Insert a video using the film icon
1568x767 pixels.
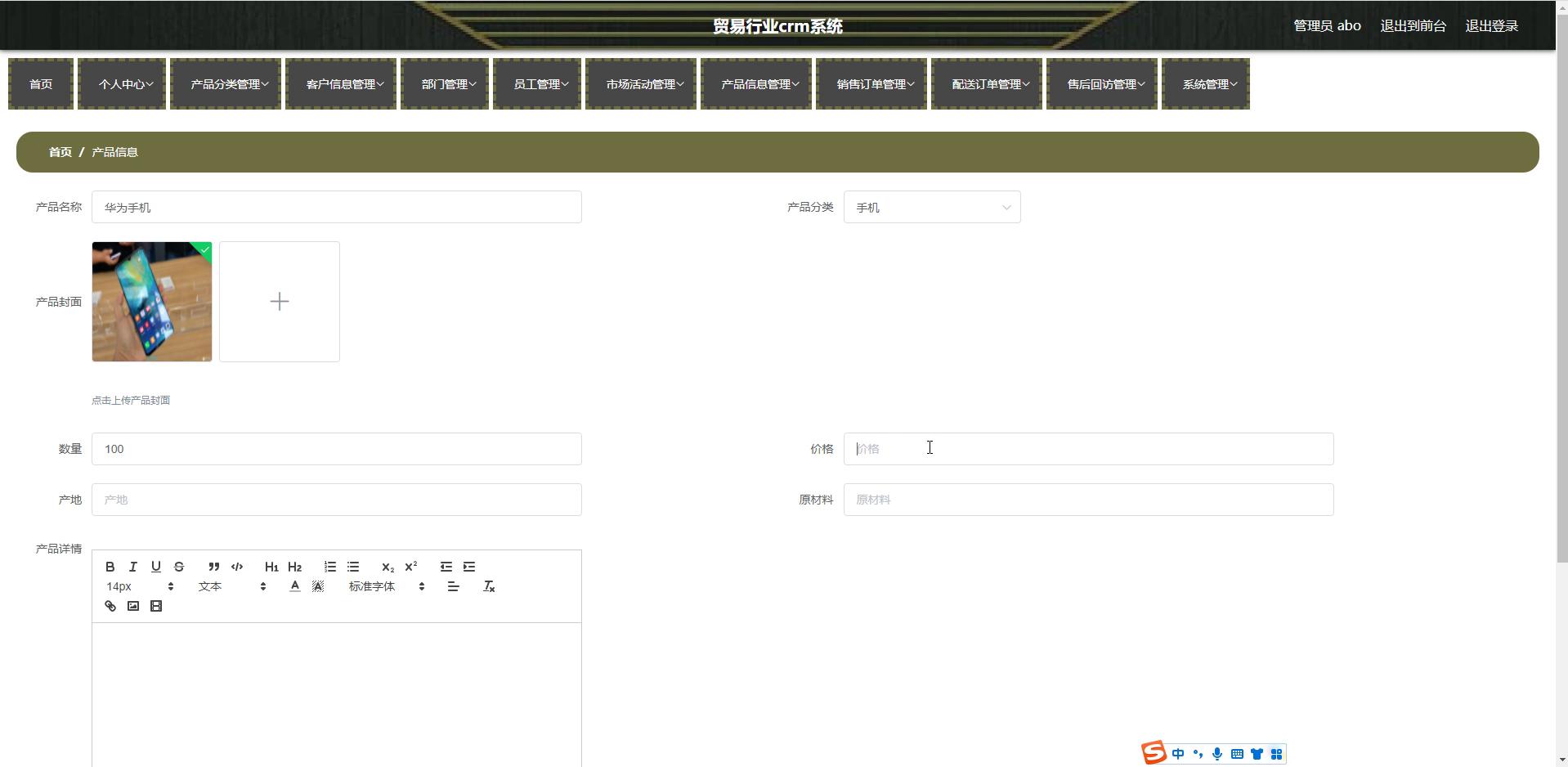156,606
